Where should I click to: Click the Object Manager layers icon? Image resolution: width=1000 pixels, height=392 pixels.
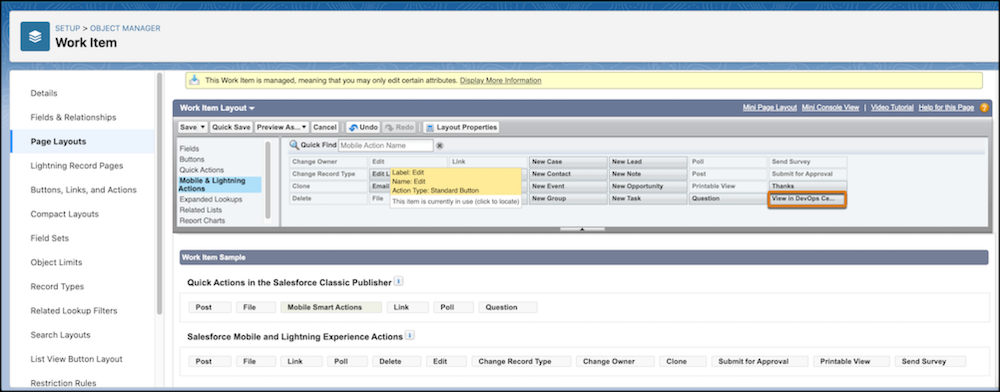35,36
